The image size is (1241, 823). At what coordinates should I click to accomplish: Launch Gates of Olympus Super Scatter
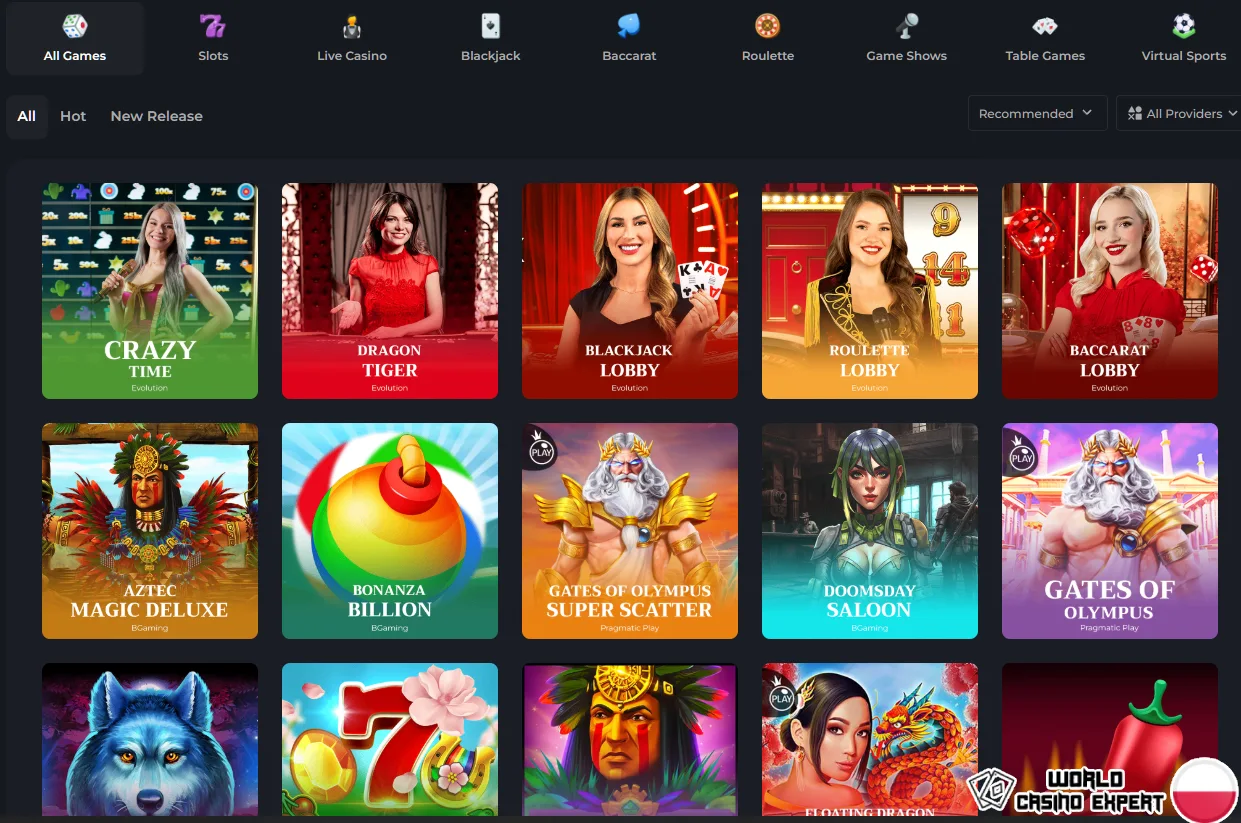(630, 531)
